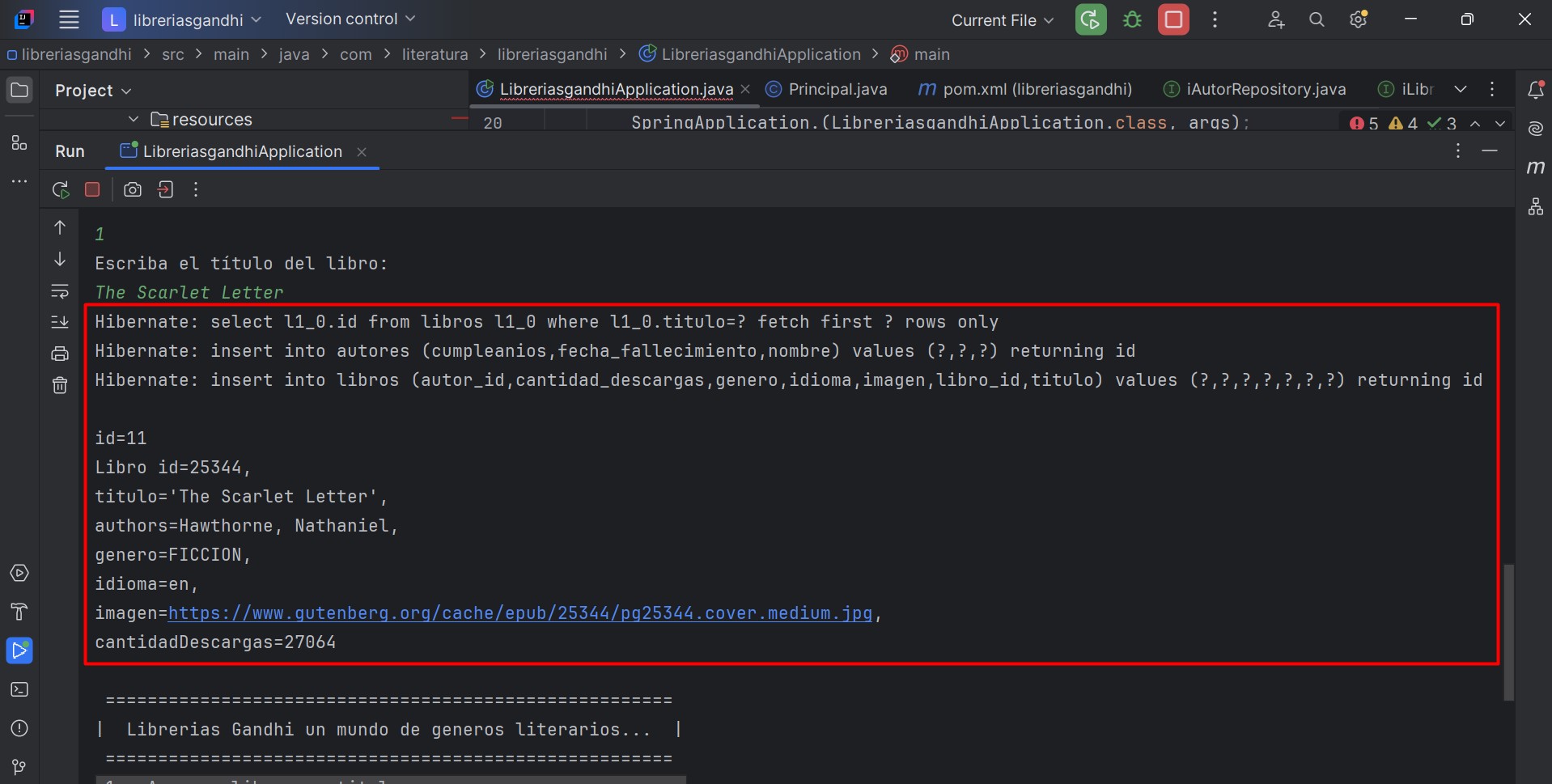Open the main hamburger menu

pos(70,19)
